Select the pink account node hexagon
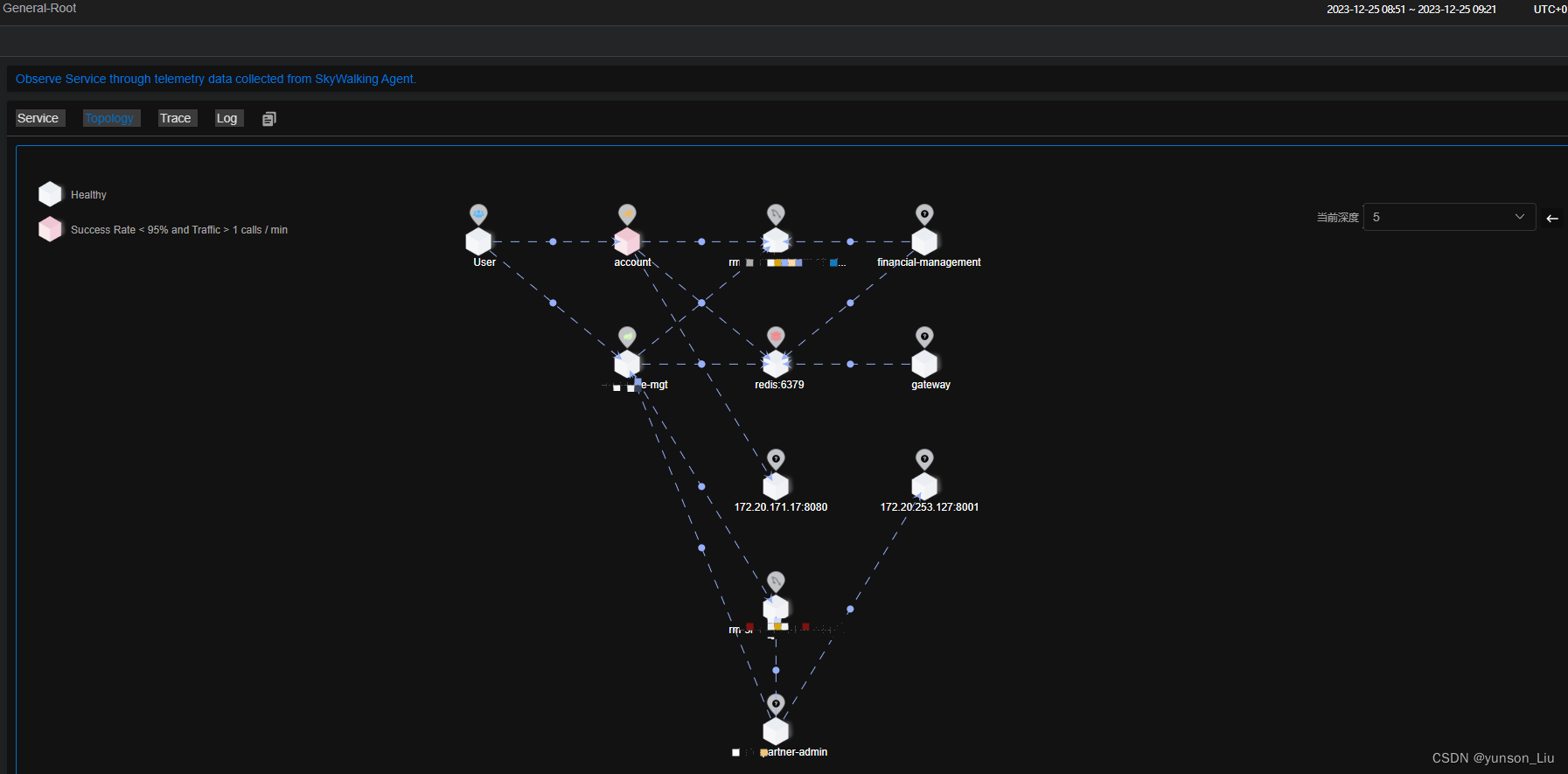 [627, 241]
